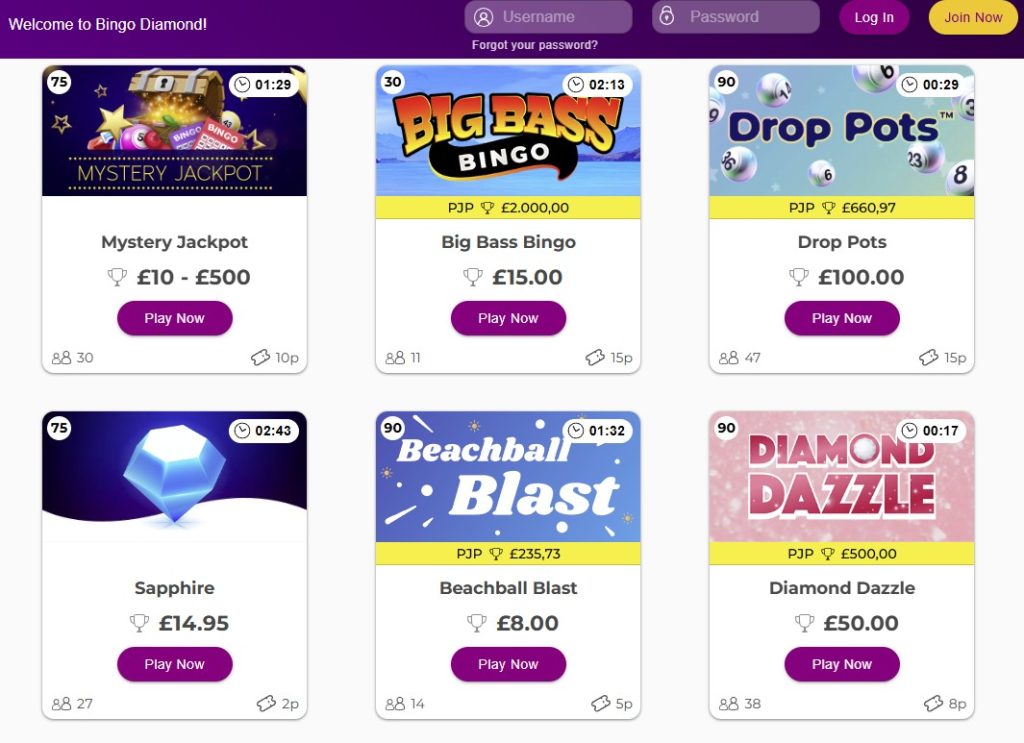
Task: Click the 90-ball badge on Drop Pots
Action: pos(725,83)
